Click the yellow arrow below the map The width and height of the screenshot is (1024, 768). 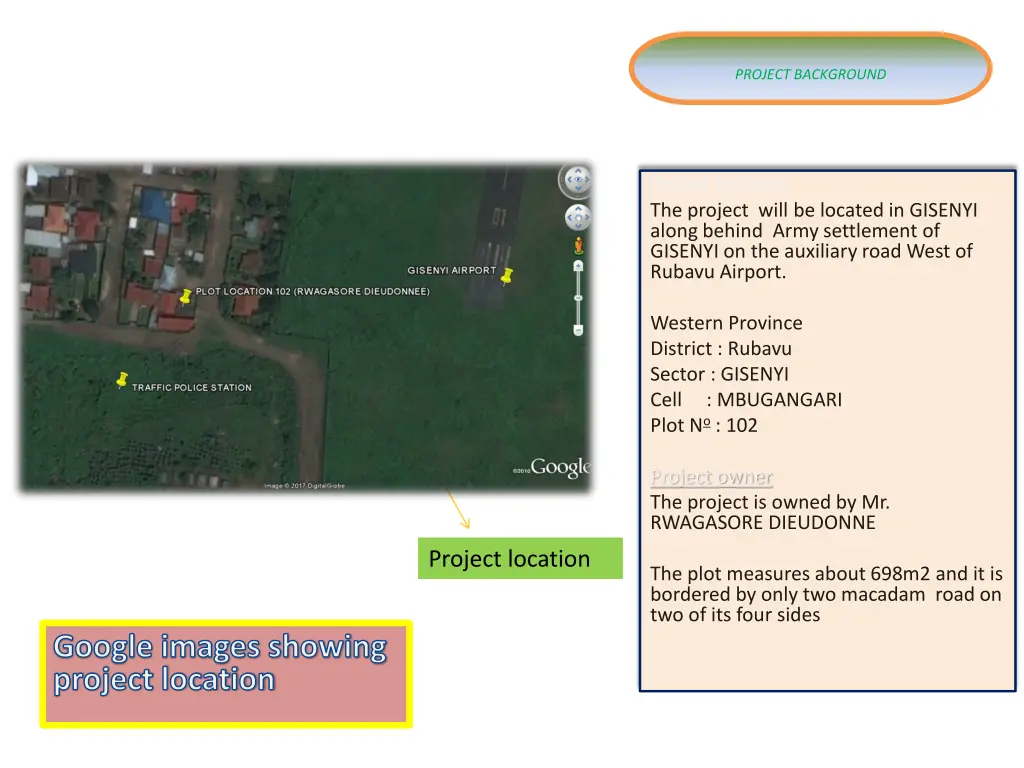[458, 509]
